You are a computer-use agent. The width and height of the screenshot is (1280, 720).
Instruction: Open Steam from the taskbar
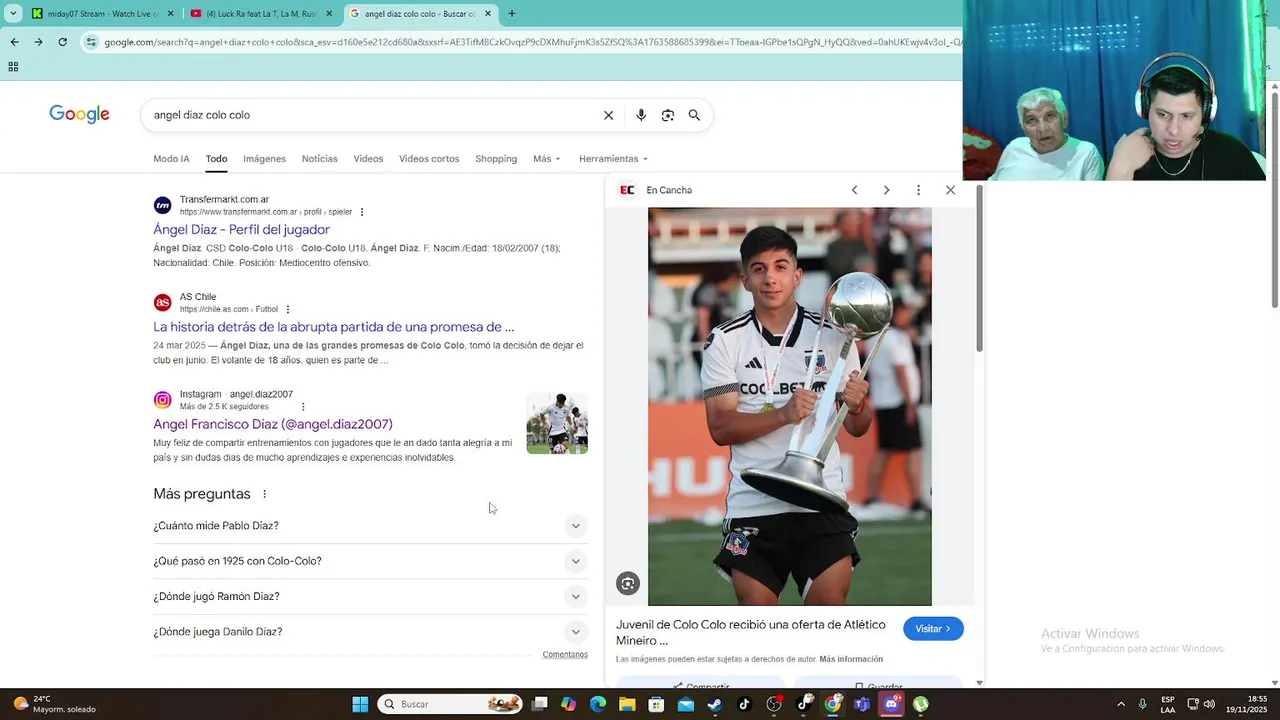[714, 704]
